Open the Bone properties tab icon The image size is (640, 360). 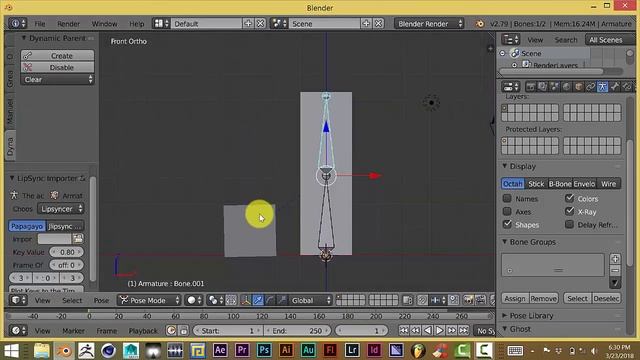click(x=615, y=87)
